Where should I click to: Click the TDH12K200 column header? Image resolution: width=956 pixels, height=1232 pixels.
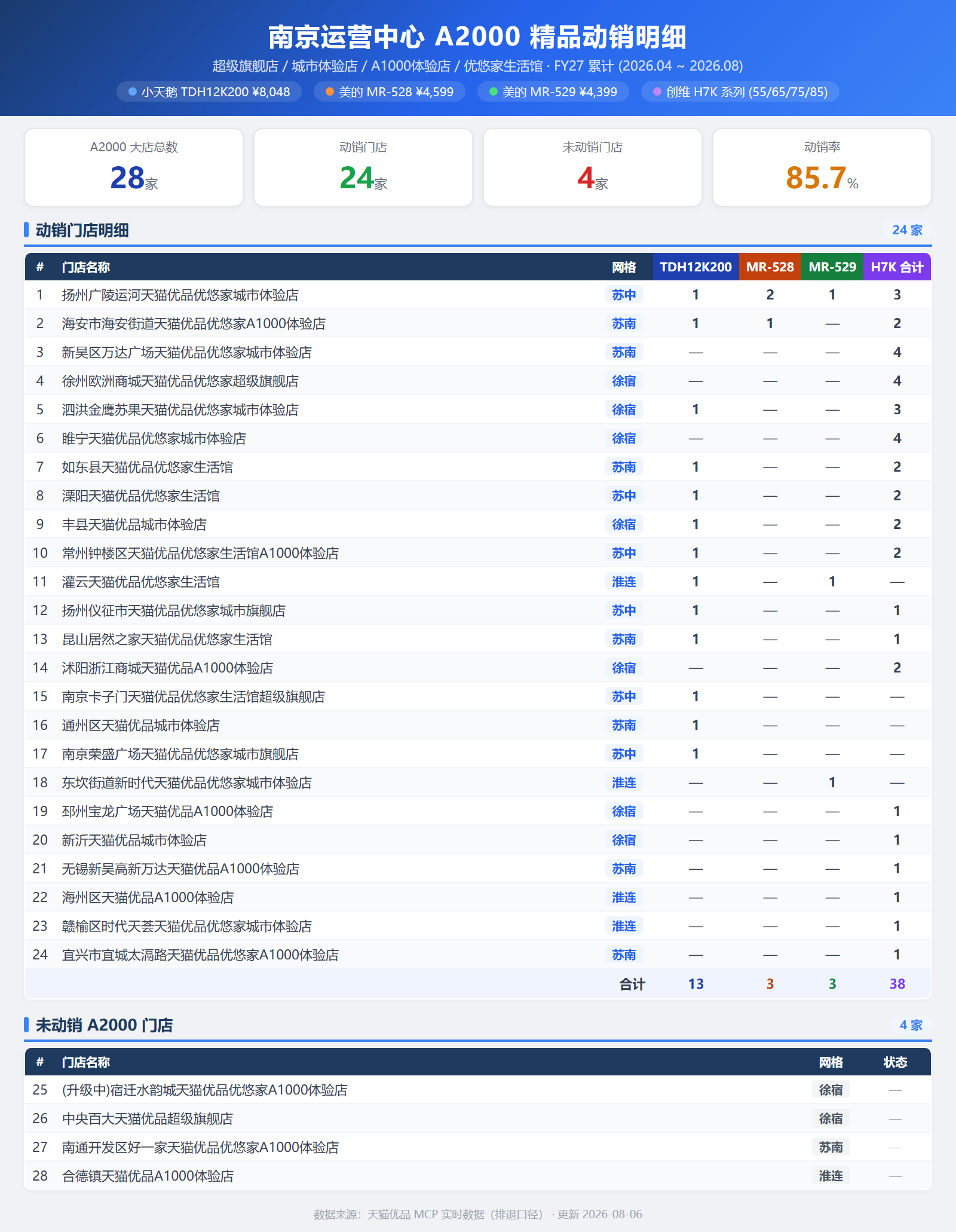695,267
